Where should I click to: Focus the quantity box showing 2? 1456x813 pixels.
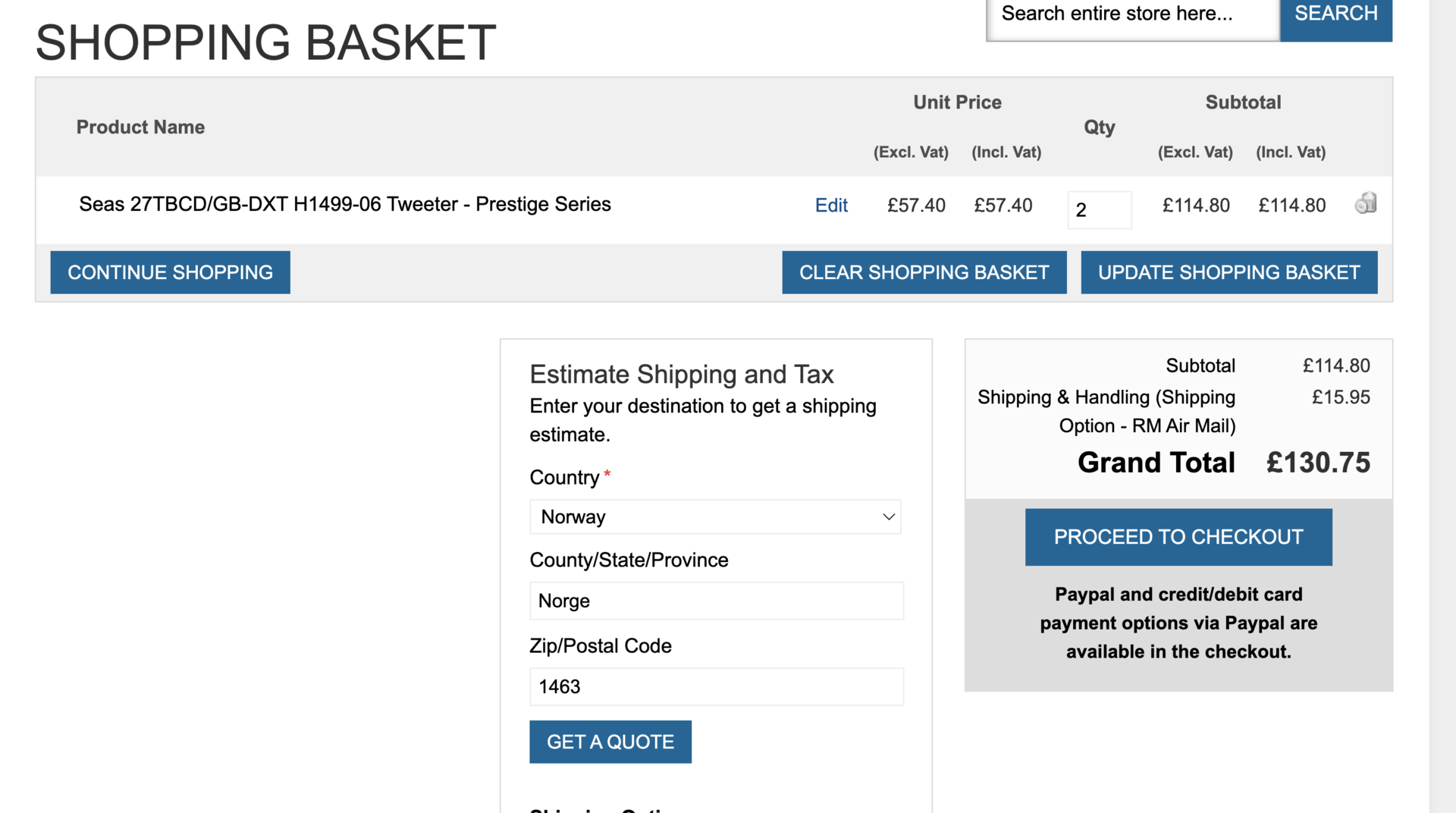[x=1099, y=210]
